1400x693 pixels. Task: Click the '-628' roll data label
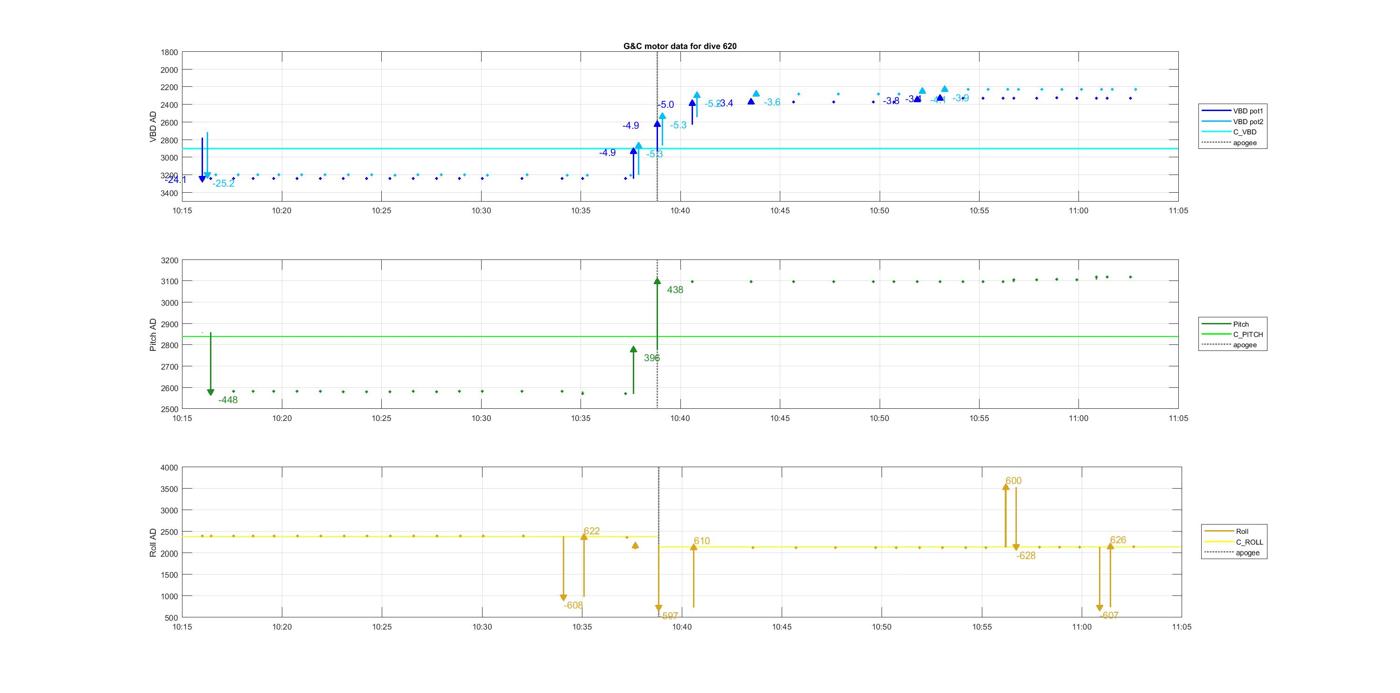[x=1026, y=556]
